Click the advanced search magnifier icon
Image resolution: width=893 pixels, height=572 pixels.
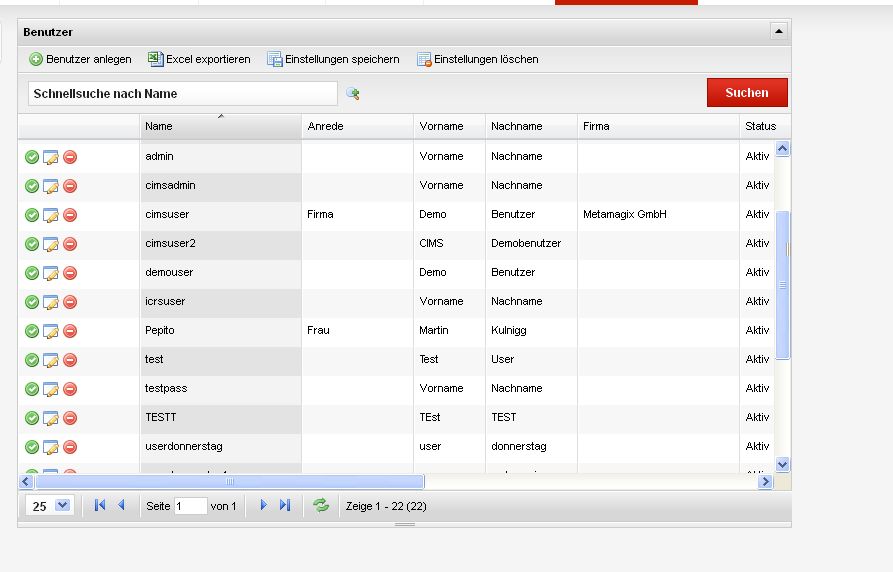tap(353, 93)
